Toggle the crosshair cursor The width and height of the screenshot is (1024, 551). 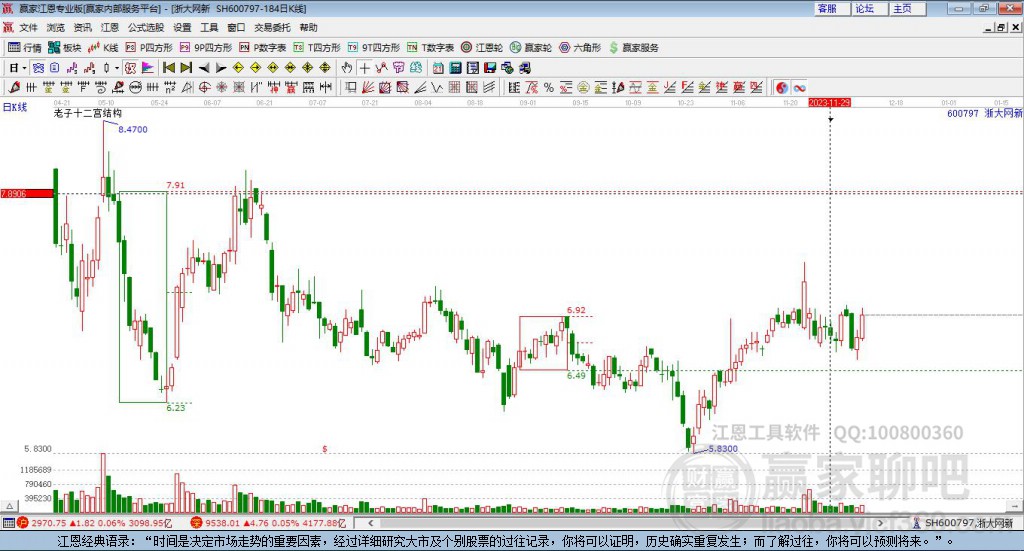[364, 68]
